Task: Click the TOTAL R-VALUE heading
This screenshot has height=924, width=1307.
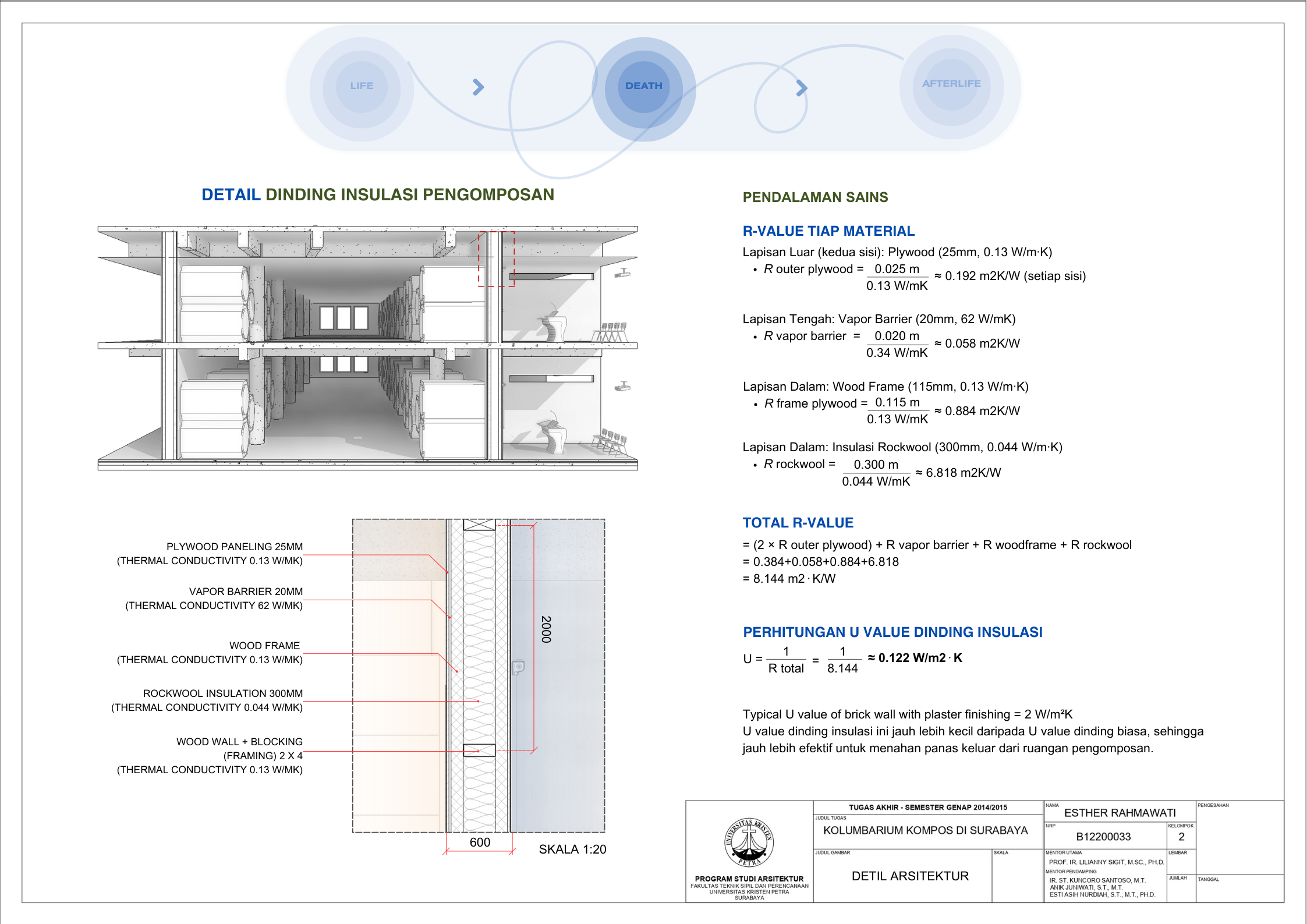Action: (798, 523)
